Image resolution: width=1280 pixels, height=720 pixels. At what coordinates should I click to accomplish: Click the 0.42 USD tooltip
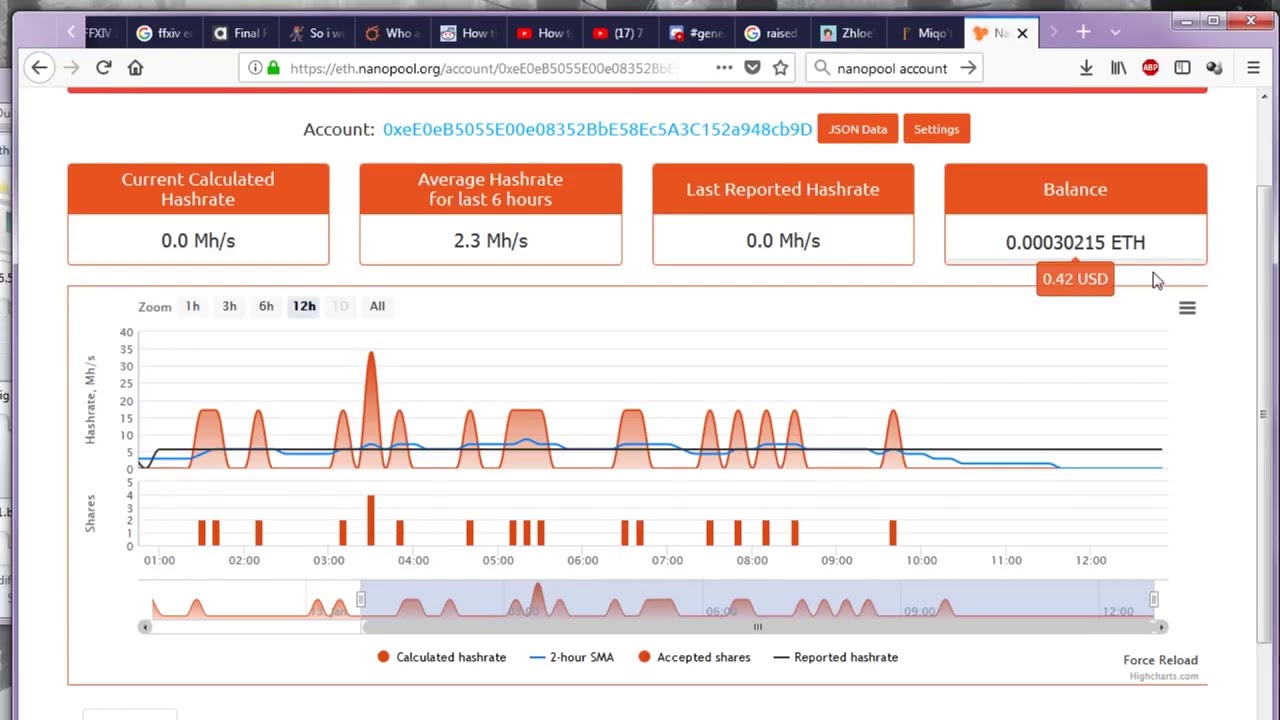coord(1075,279)
